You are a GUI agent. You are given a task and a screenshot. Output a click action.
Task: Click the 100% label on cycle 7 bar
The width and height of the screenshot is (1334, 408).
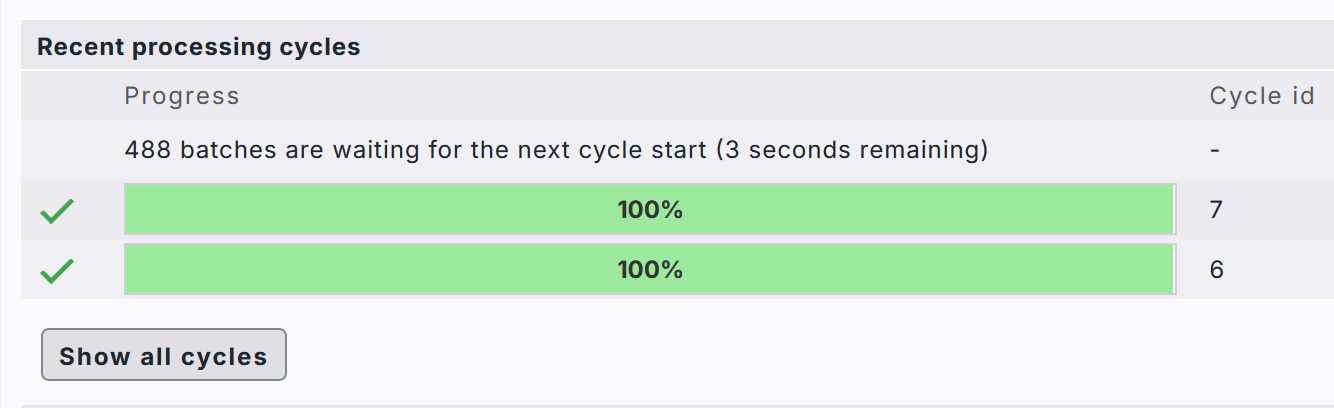650,210
